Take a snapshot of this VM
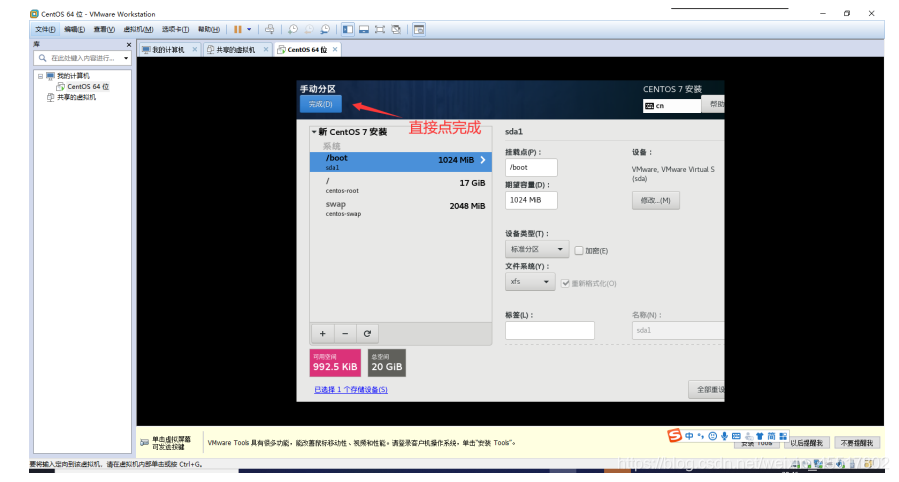Screen dimensions: 899x482 [x=292, y=29]
